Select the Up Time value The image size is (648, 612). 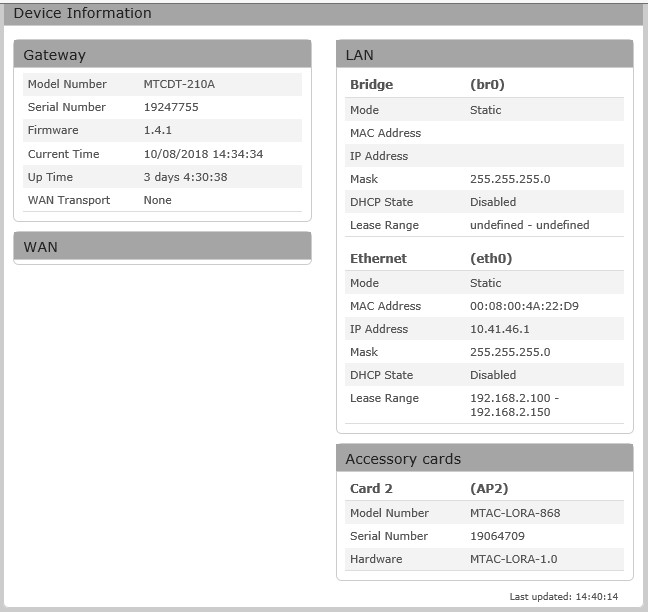click(185, 177)
